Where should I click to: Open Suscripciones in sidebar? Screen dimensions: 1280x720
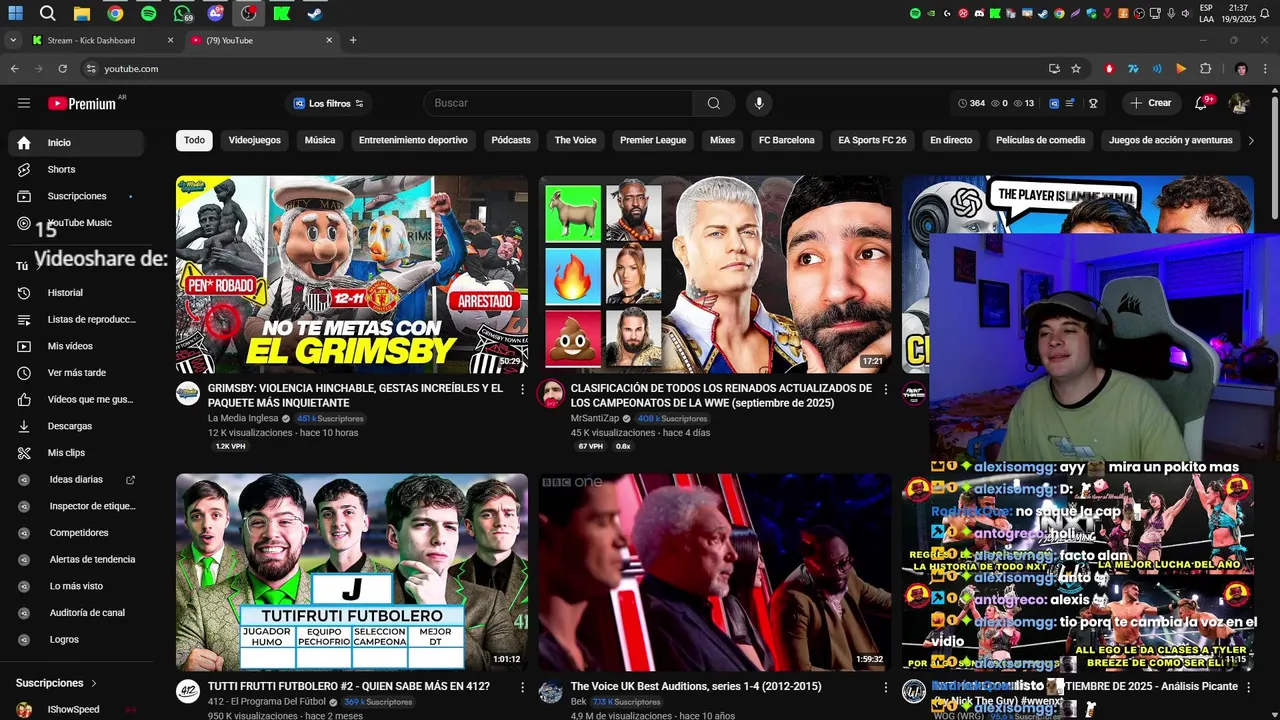click(x=76, y=196)
